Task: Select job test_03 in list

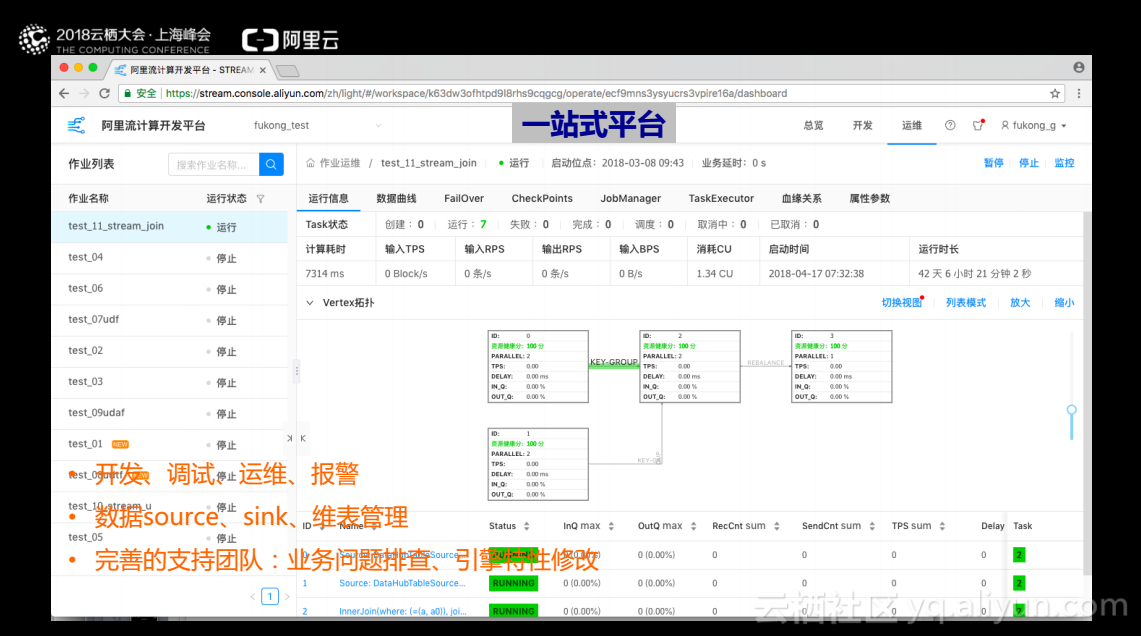Action: (170, 382)
